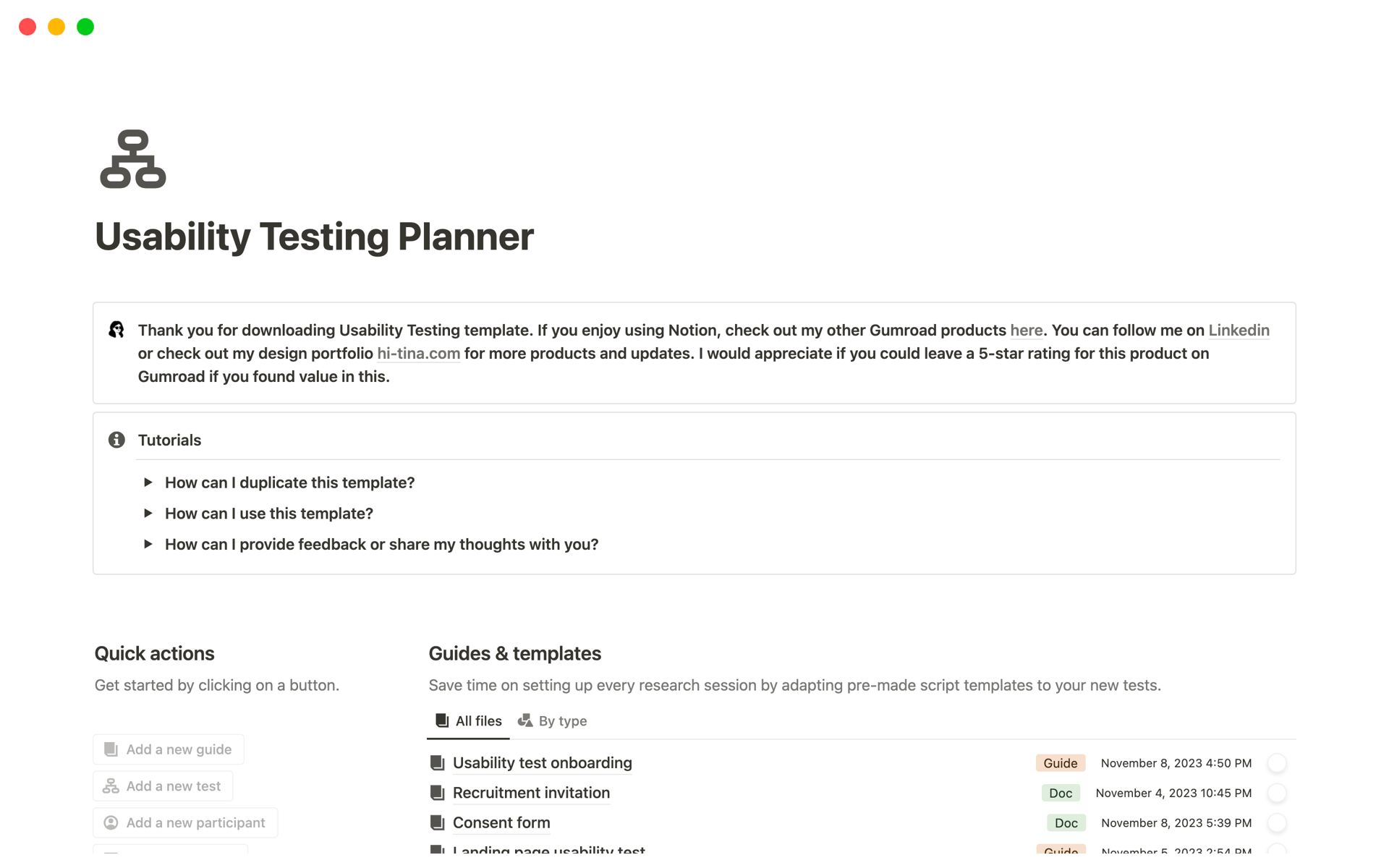Click the add test icon button
The image size is (1389, 868).
tap(110, 786)
